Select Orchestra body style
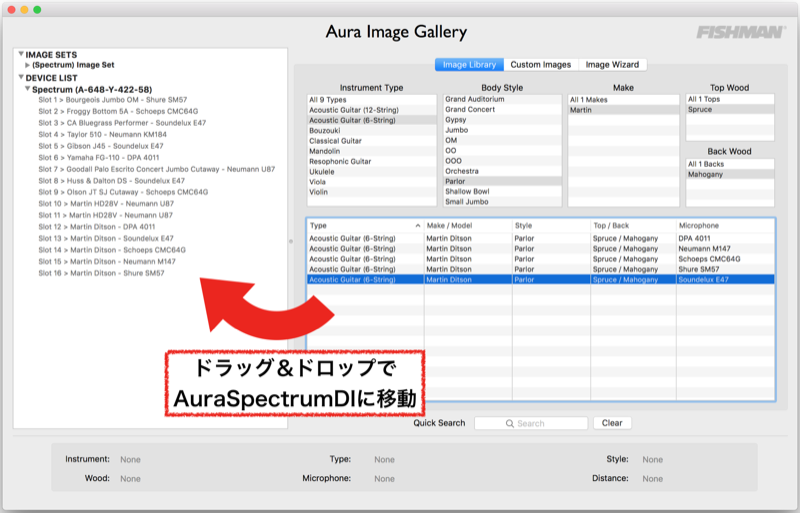 502,171
